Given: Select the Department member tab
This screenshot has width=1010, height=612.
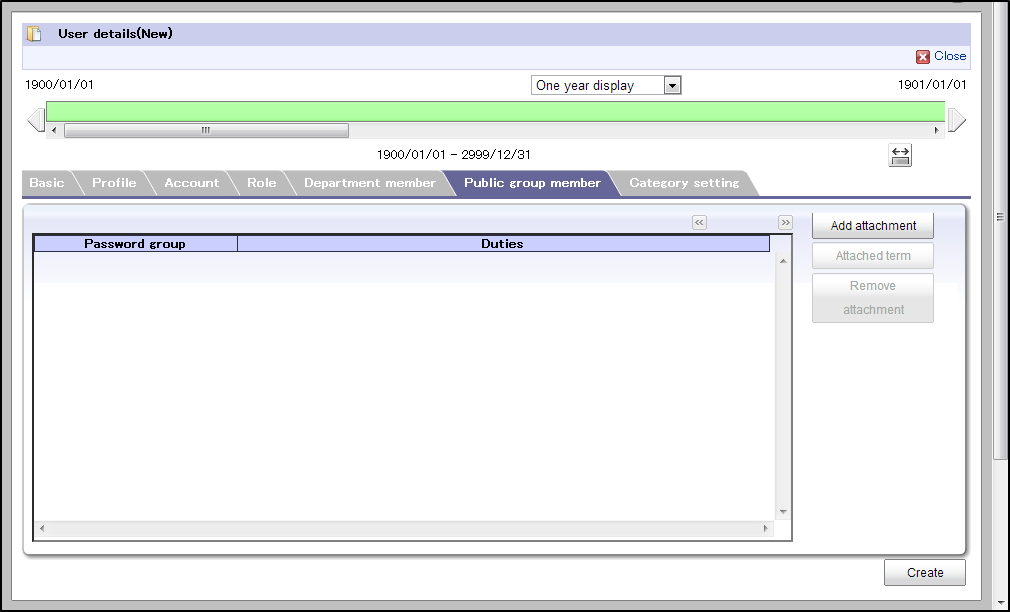Looking at the screenshot, I should point(370,183).
